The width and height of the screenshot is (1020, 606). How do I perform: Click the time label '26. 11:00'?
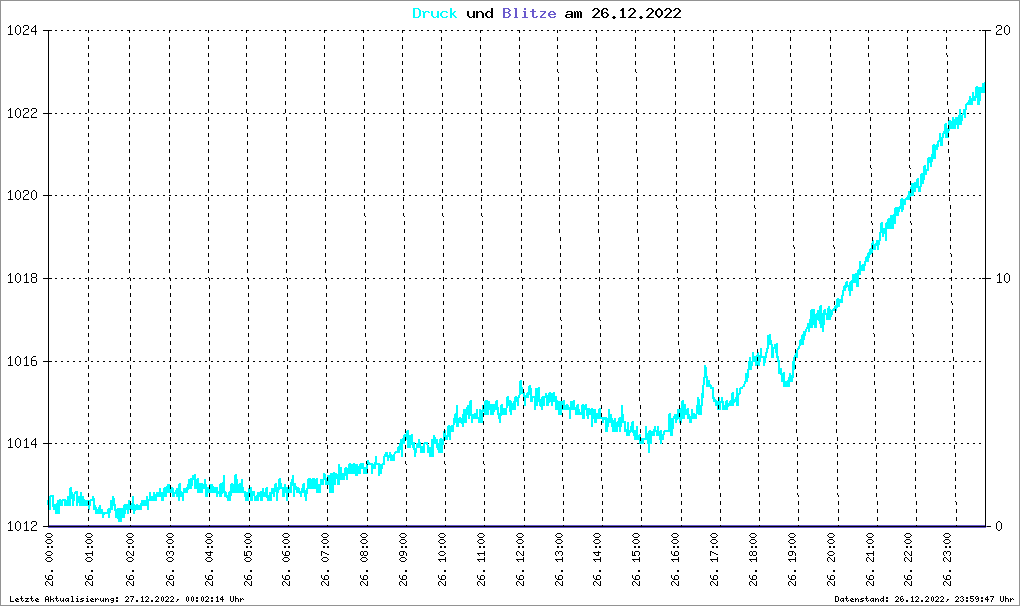click(481, 559)
